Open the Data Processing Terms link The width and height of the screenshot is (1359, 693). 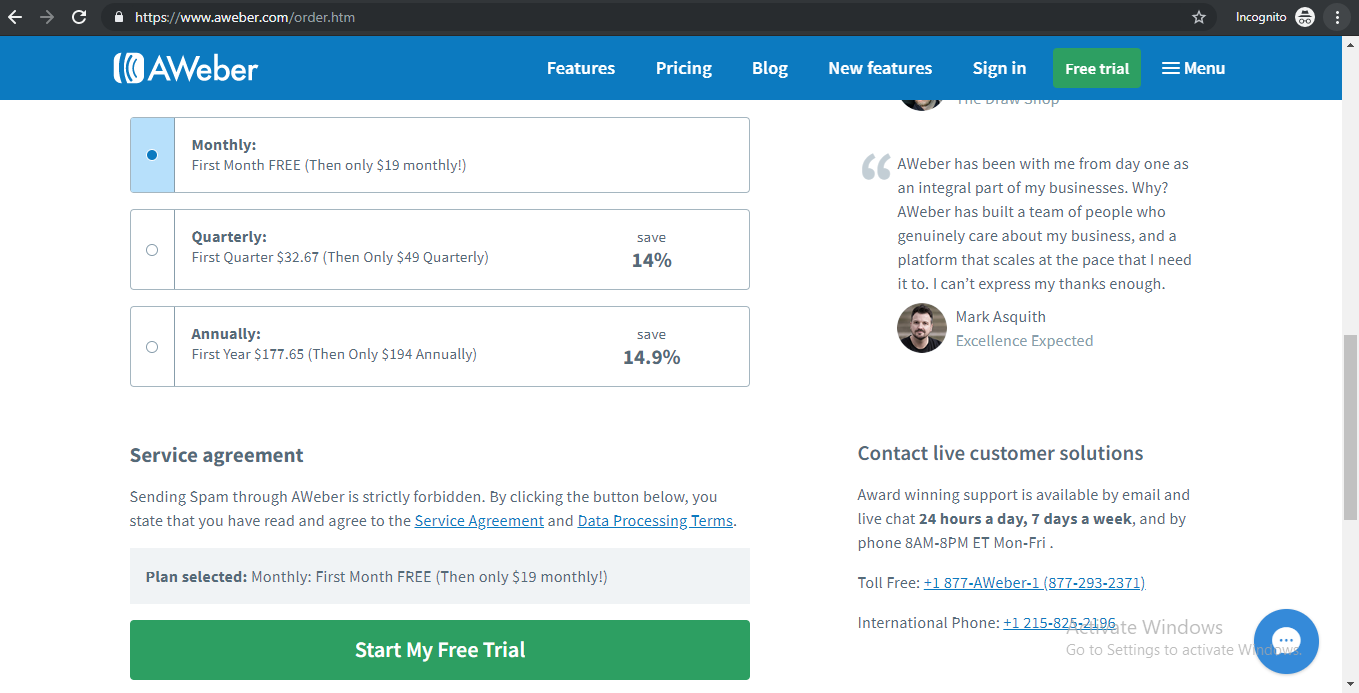[x=655, y=521]
